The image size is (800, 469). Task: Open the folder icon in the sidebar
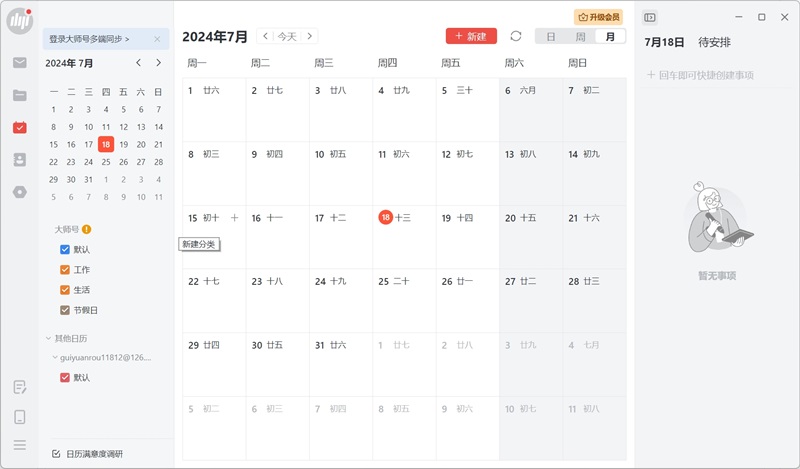pyautogui.click(x=20, y=95)
